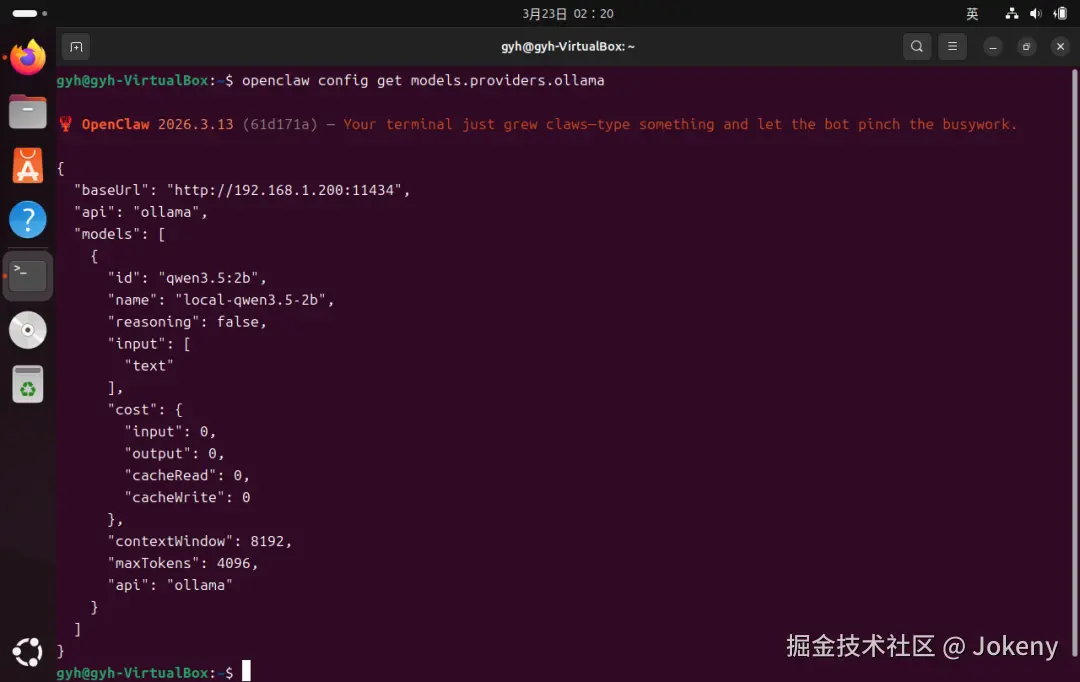Switch the input method indicator

[x=972, y=13]
